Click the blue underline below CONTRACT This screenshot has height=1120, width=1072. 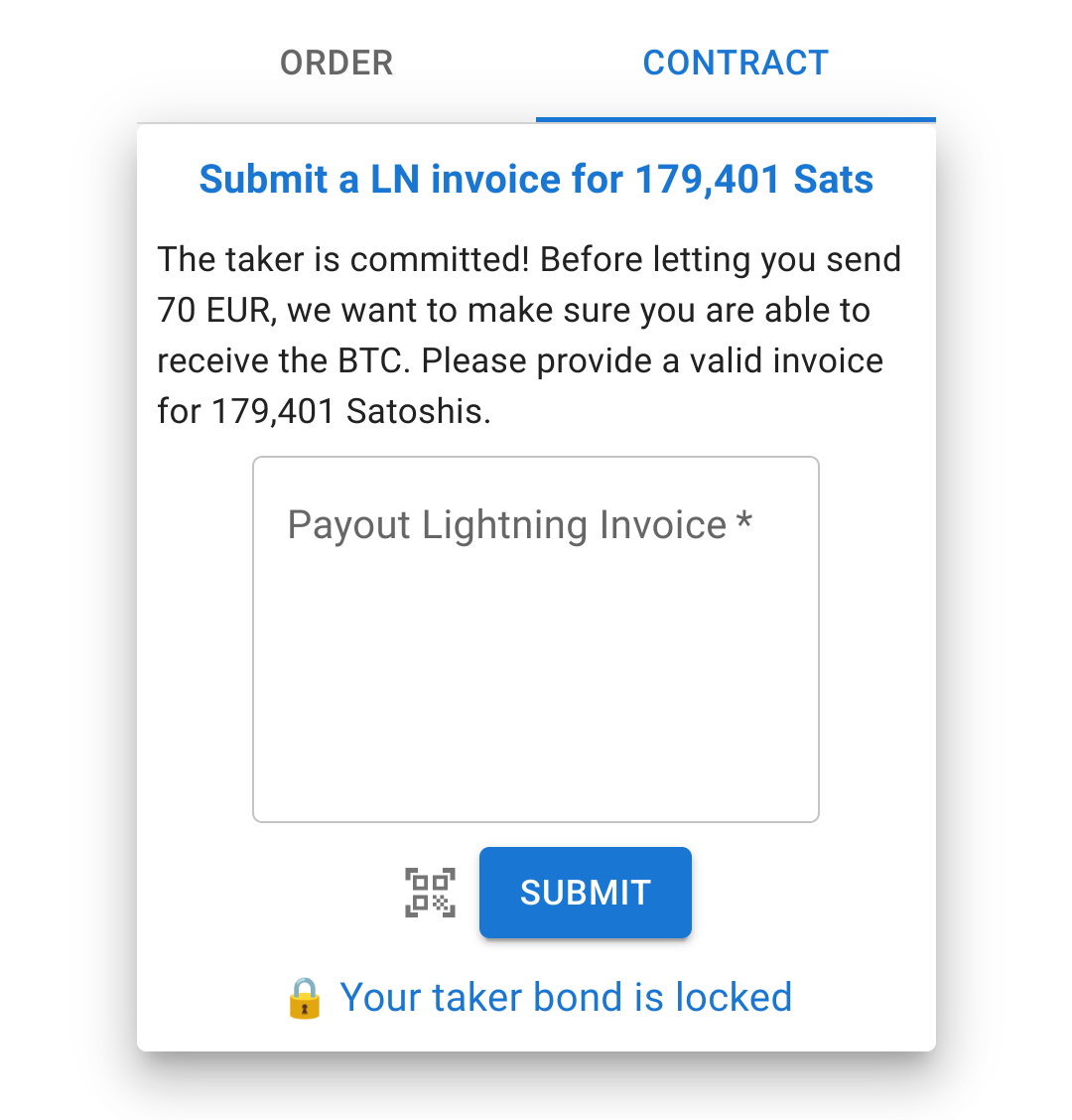736,119
